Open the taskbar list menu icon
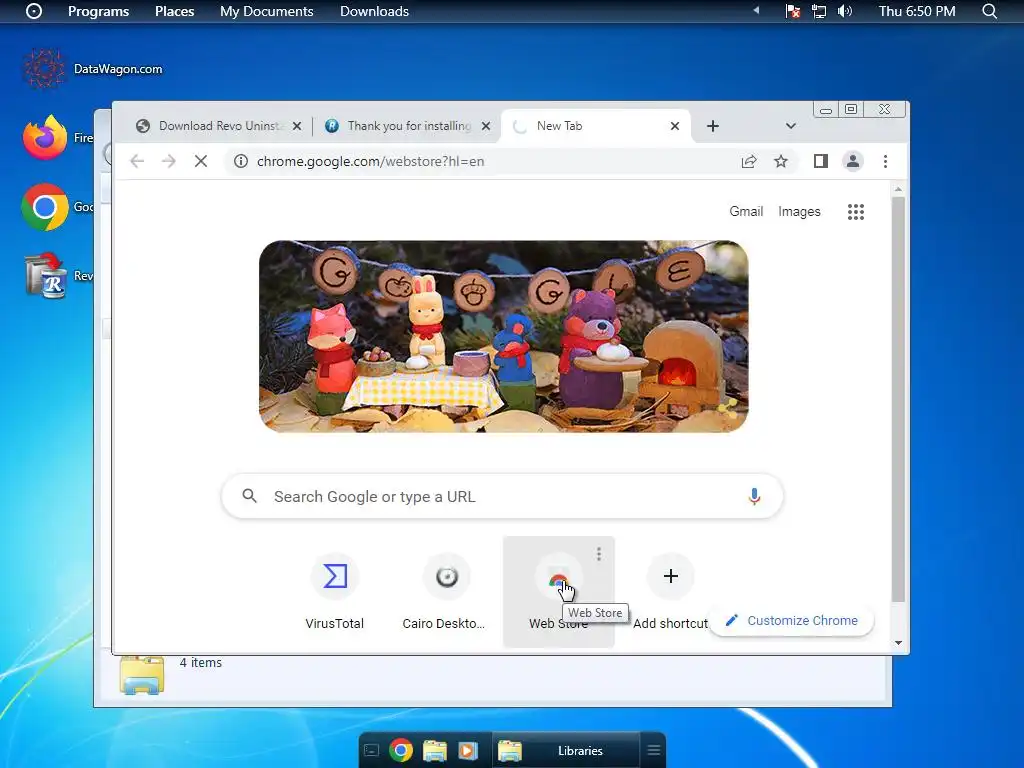Screen dimensions: 1024x768 (x=654, y=750)
